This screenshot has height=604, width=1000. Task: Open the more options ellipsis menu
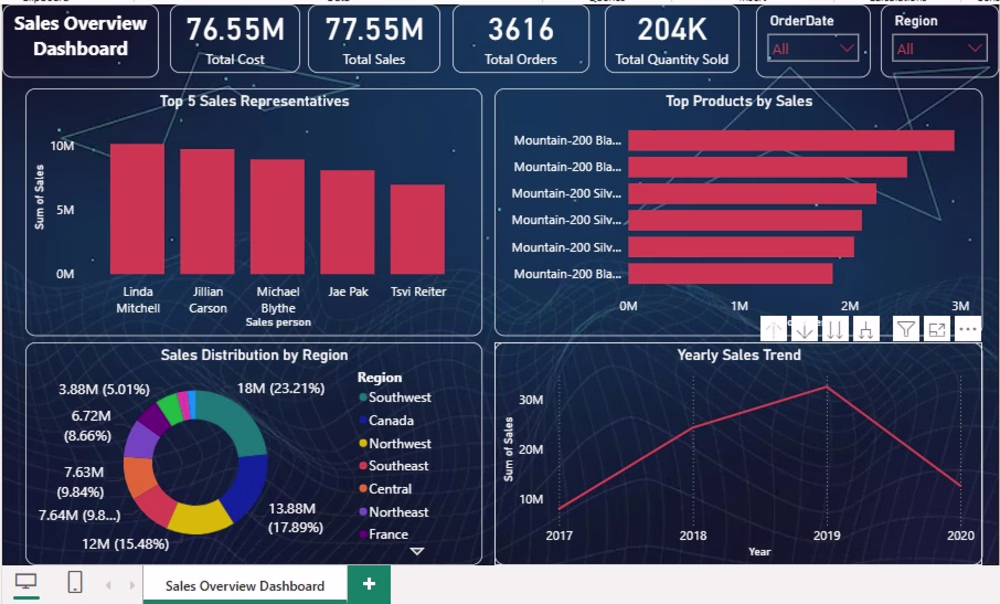967,330
